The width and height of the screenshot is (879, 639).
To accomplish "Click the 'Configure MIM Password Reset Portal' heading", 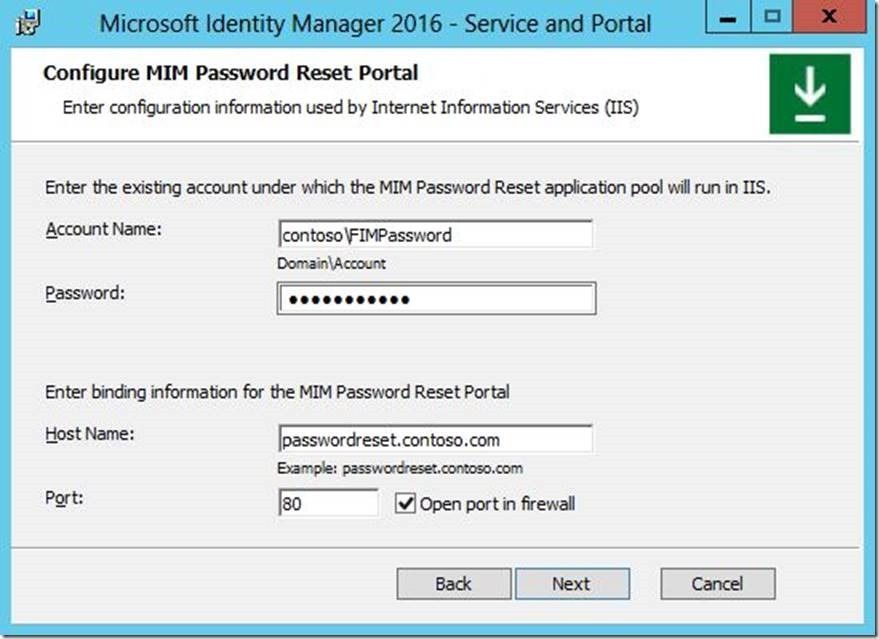I will coord(230,73).
